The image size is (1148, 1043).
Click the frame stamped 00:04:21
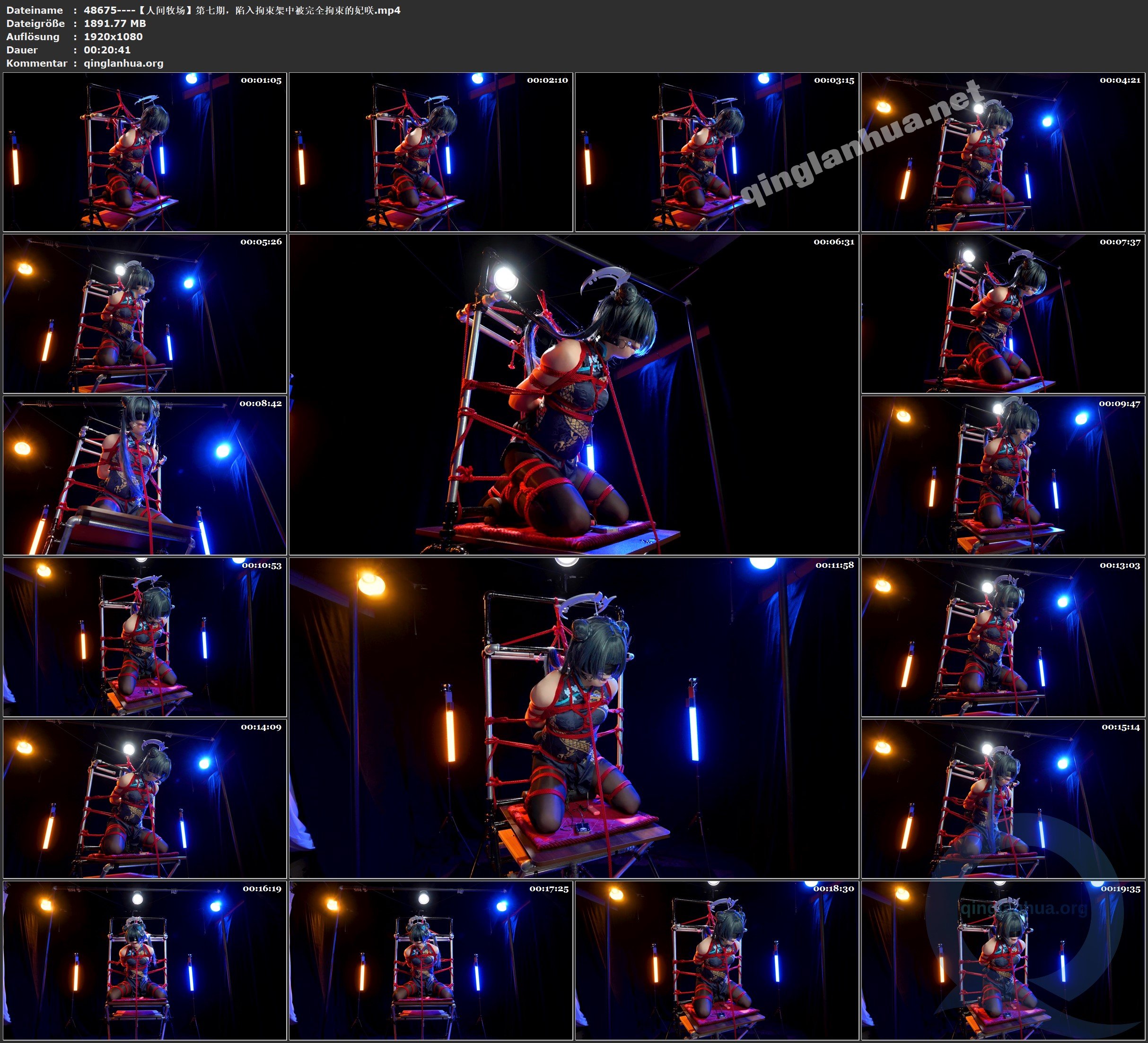click(x=1003, y=152)
